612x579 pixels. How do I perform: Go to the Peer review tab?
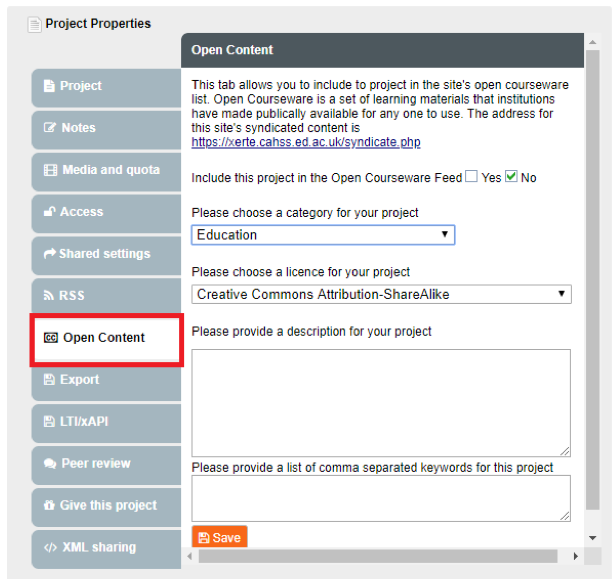[x=95, y=464]
